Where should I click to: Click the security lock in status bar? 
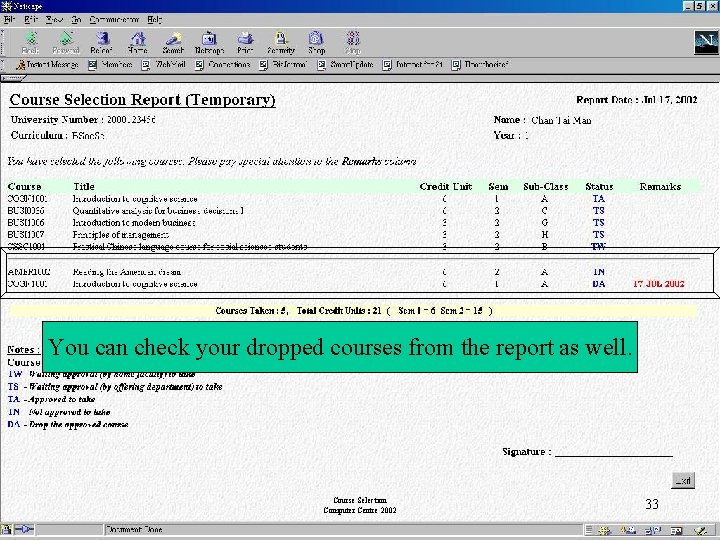(6, 529)
